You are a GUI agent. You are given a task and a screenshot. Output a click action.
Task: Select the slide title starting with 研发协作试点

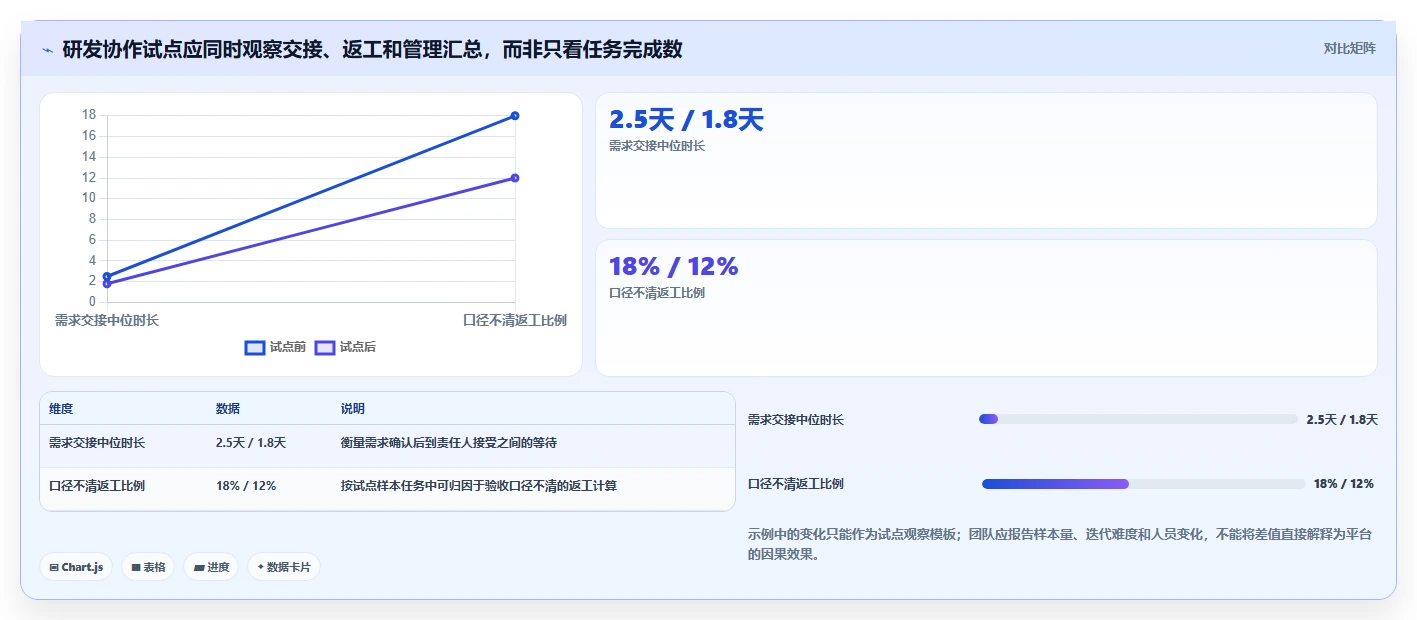point(372,49)
